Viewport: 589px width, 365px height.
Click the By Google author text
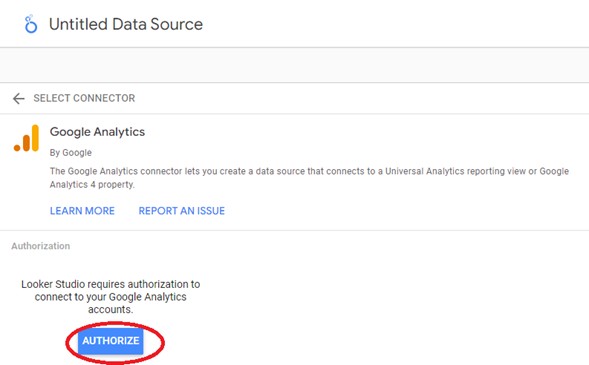coord(71,153)
